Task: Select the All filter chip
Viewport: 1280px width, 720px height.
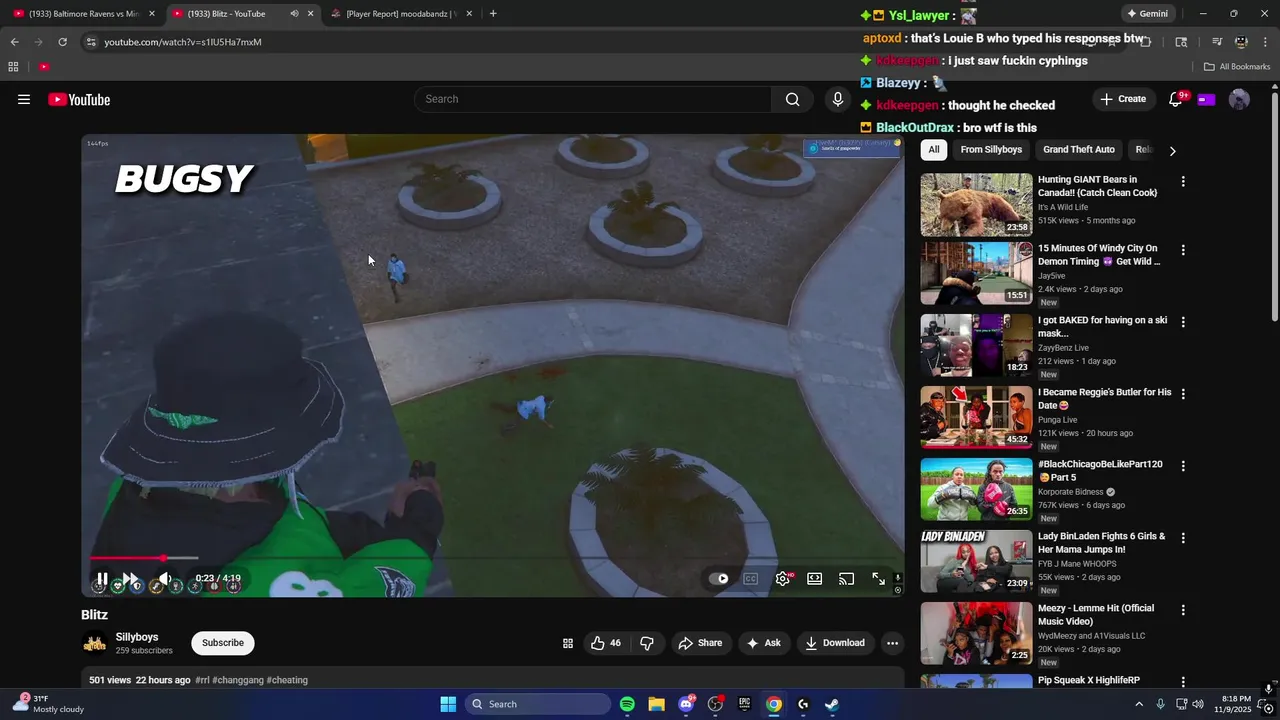Action: (x=933, y=150)
